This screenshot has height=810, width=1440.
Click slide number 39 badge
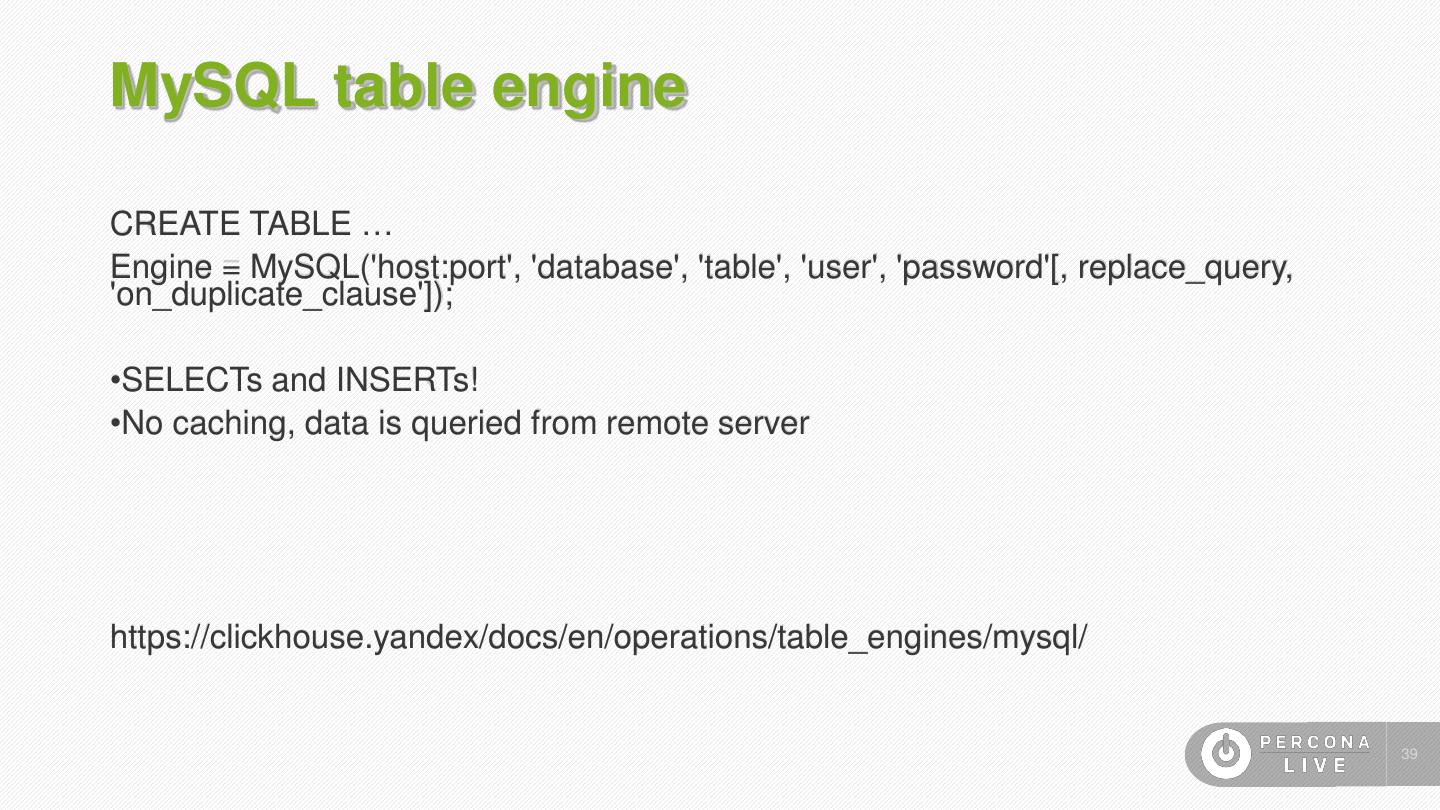1410,754
